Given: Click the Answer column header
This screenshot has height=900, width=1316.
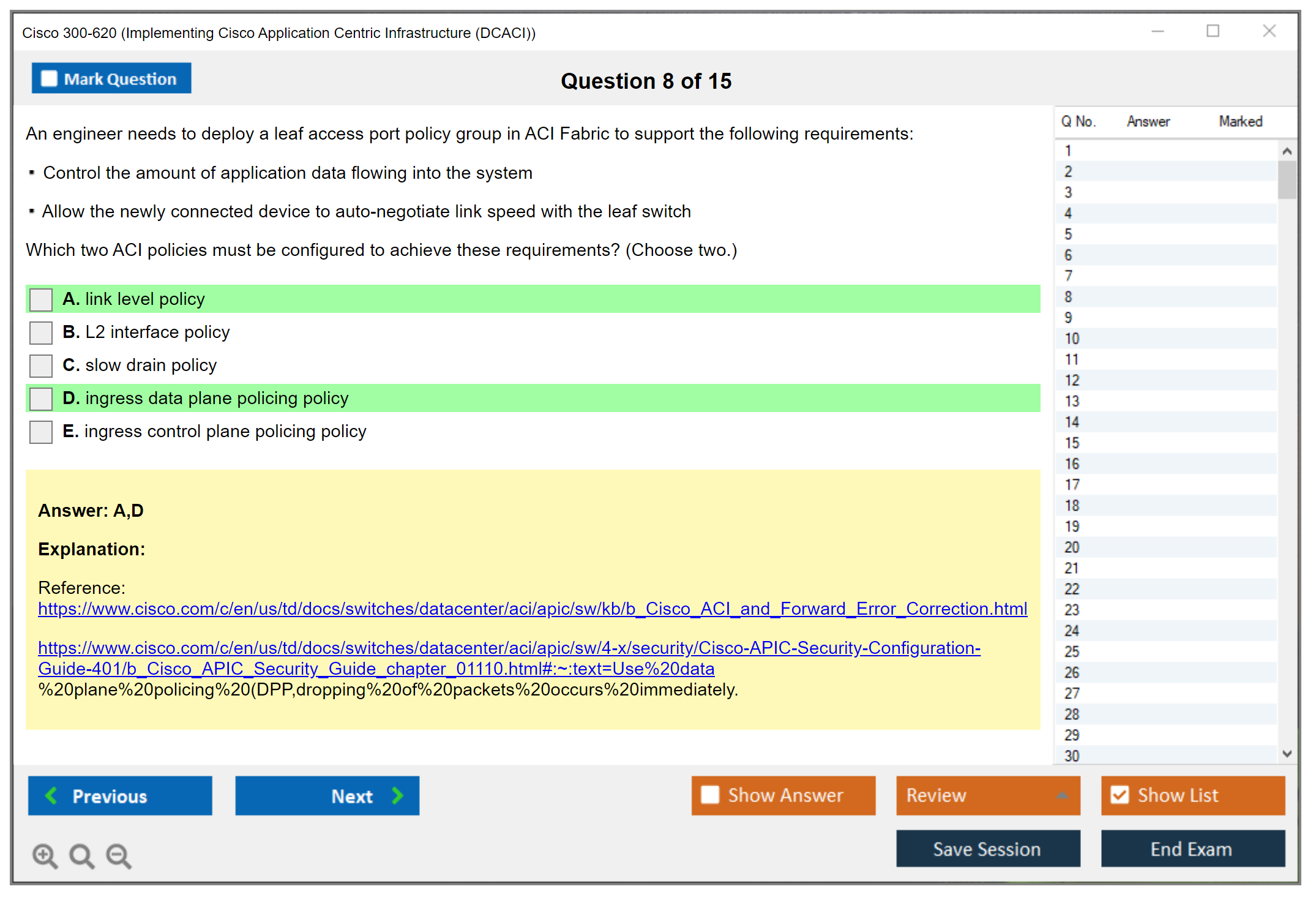Looking at the screenshot, I should [1148, 121].
